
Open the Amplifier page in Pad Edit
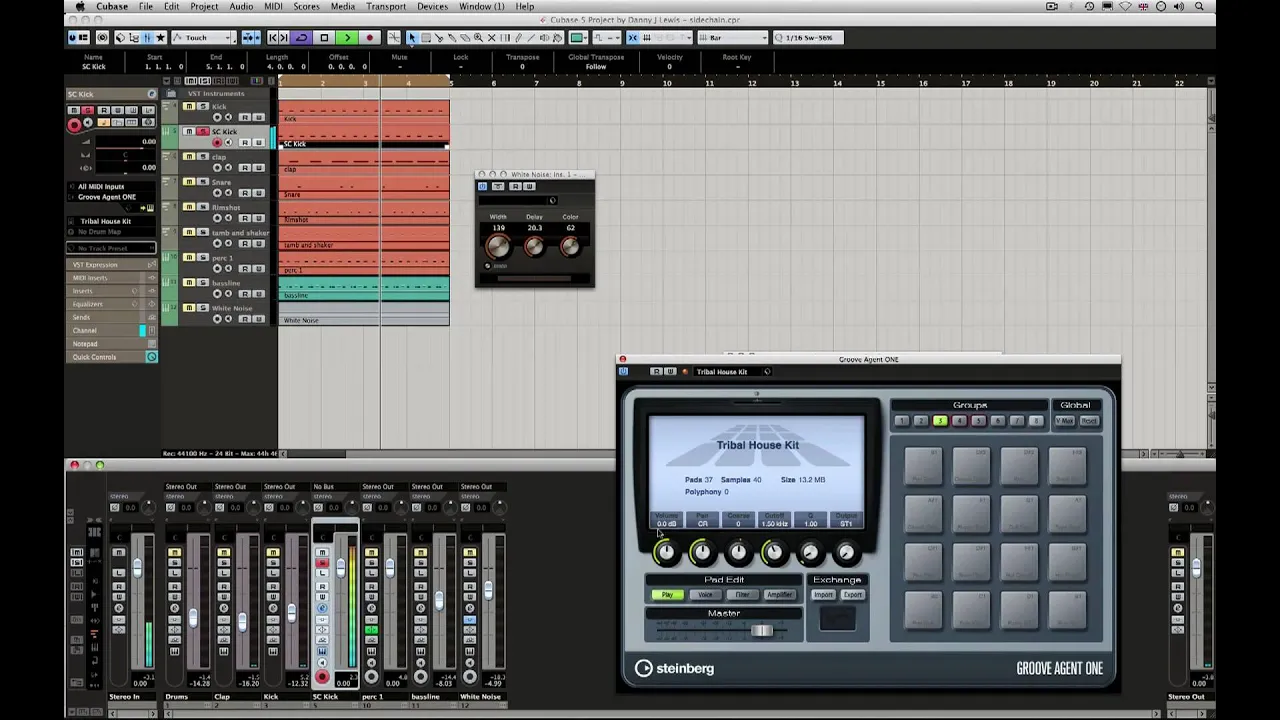[x=780, y=595]
